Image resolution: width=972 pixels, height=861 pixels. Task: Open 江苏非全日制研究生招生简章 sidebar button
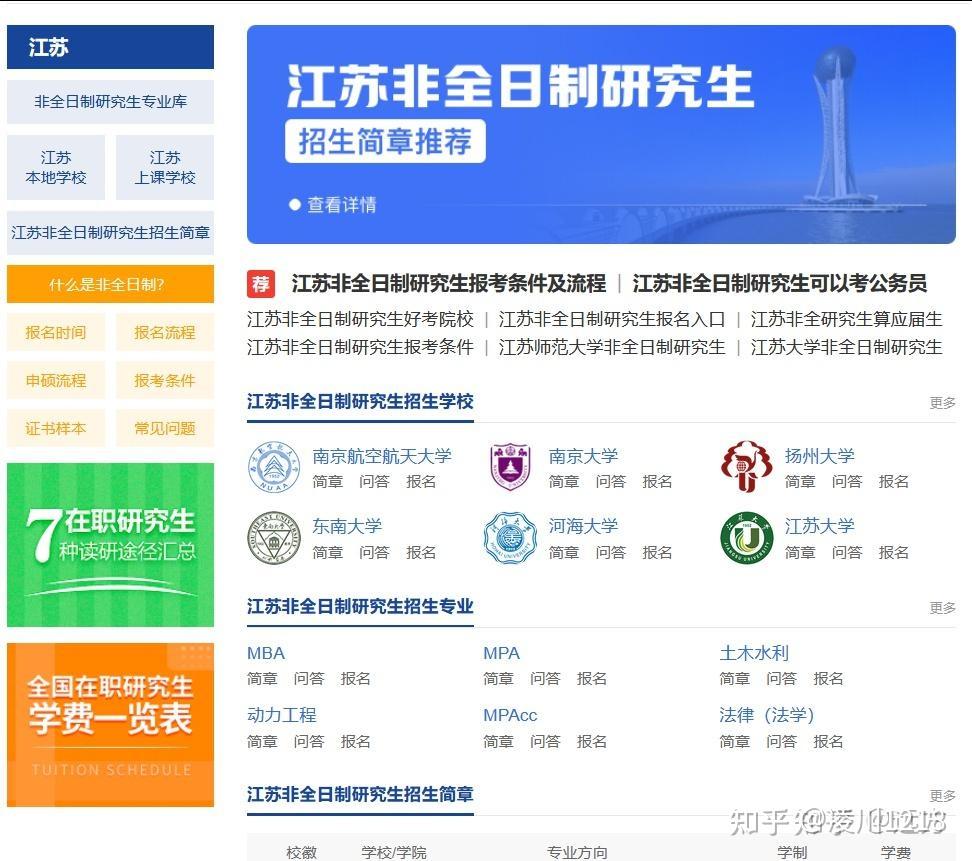pyautogui.click(x=110, y=232)
